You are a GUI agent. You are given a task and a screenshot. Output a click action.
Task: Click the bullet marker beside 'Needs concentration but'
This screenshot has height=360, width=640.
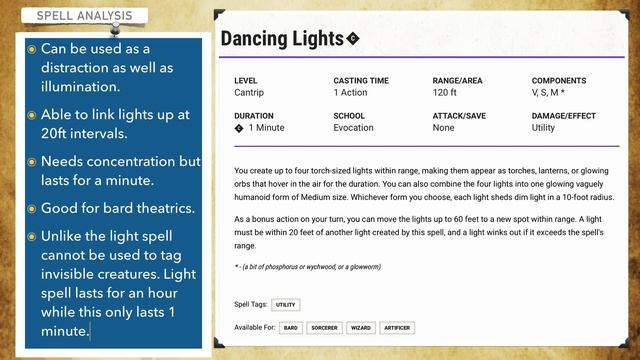pyautogui.click(x=32, y=162)
